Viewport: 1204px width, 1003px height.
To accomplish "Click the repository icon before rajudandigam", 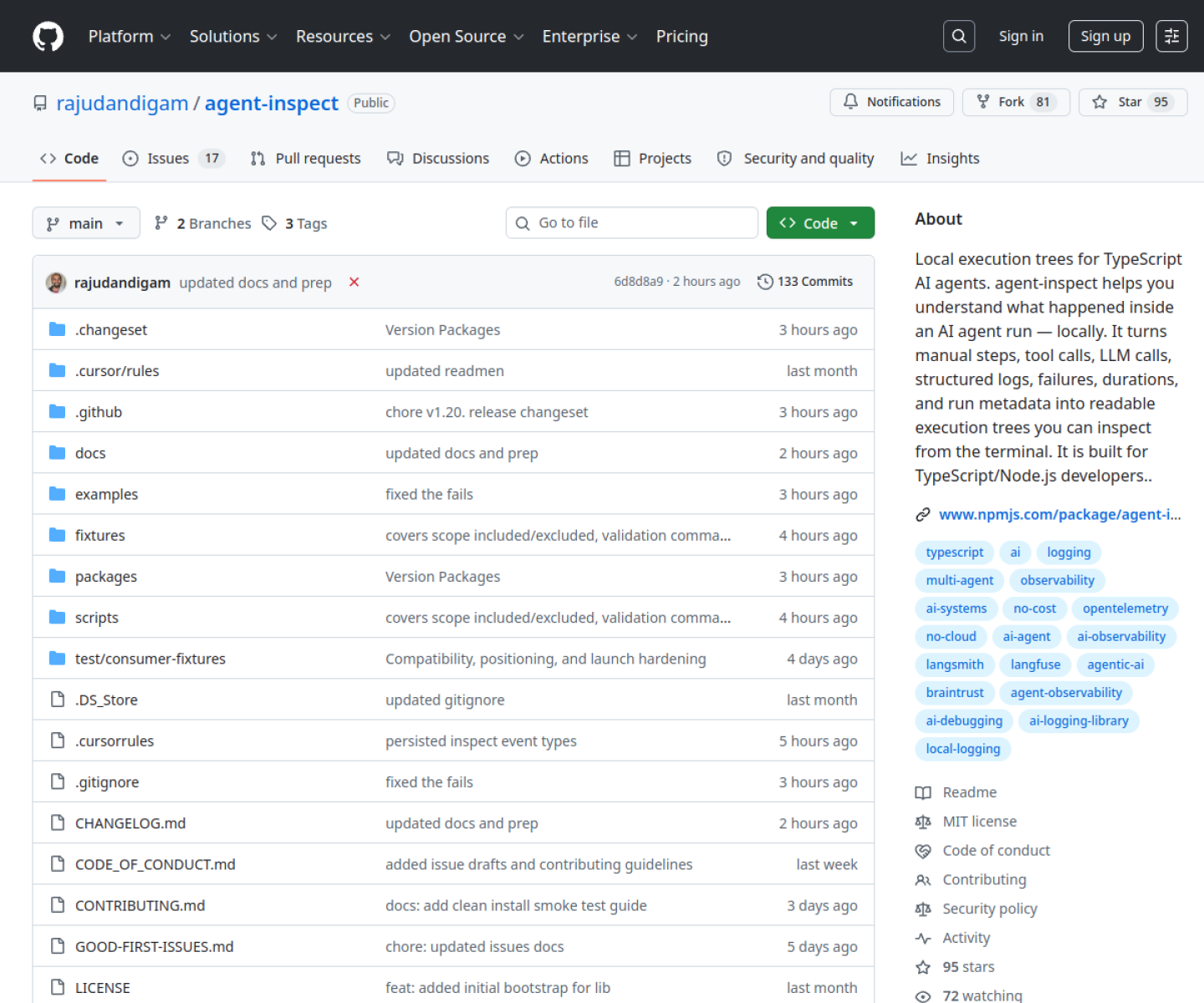I will [x=40, y=103].
